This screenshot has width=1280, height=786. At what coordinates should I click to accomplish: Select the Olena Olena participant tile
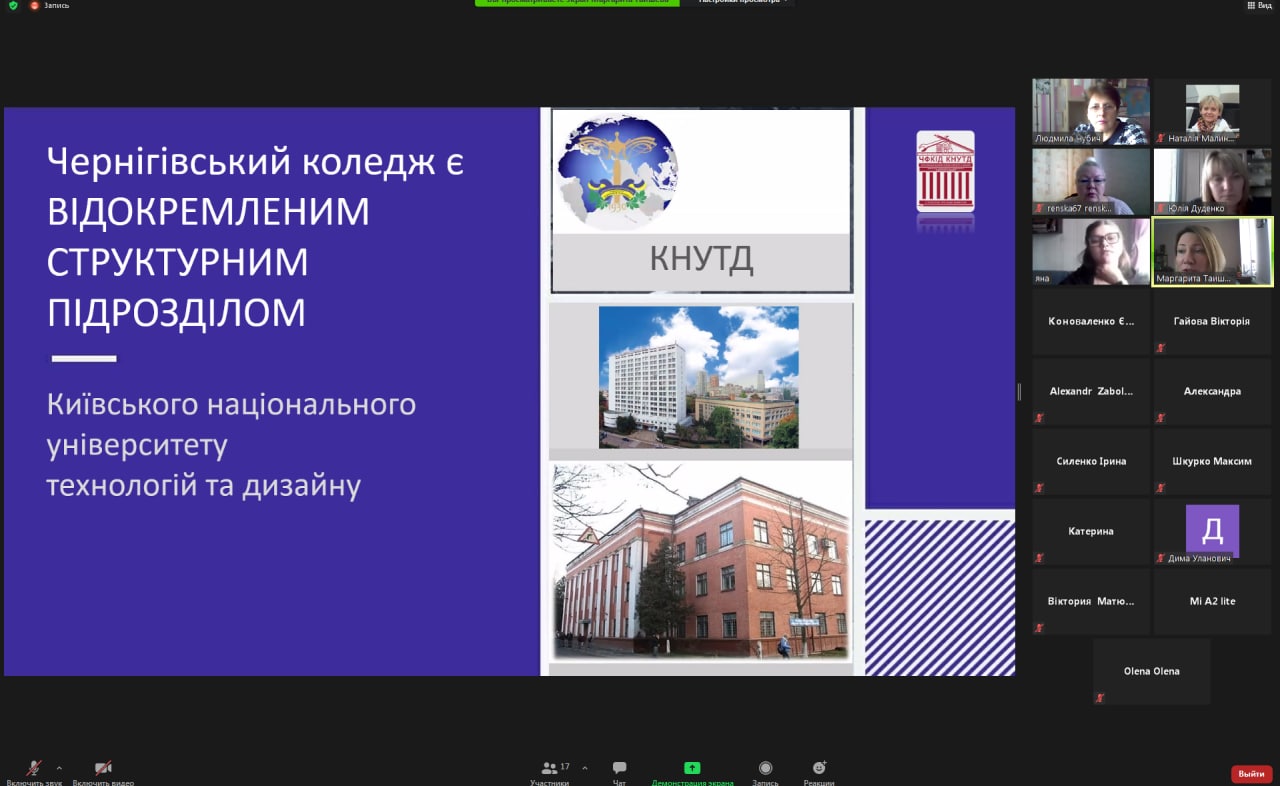(1151, 671)
